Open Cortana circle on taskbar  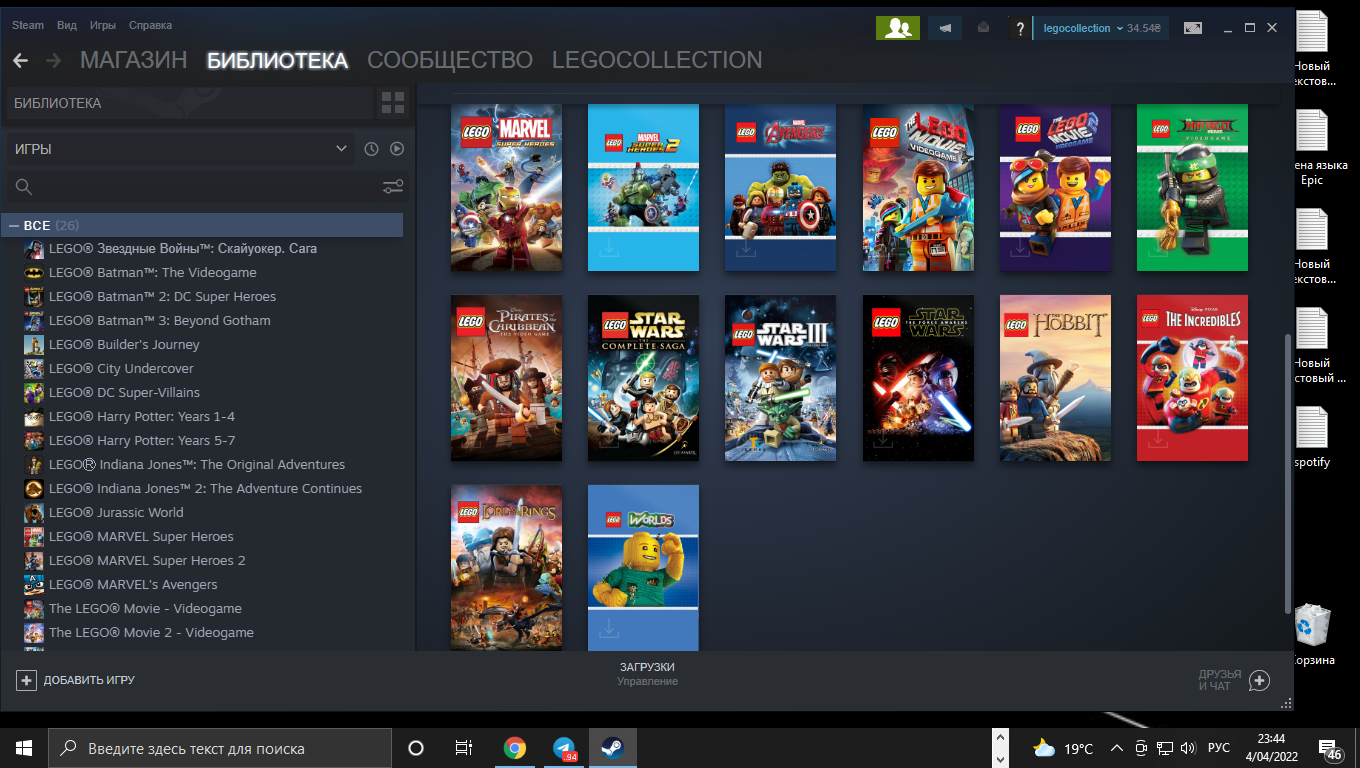point(416,748)
